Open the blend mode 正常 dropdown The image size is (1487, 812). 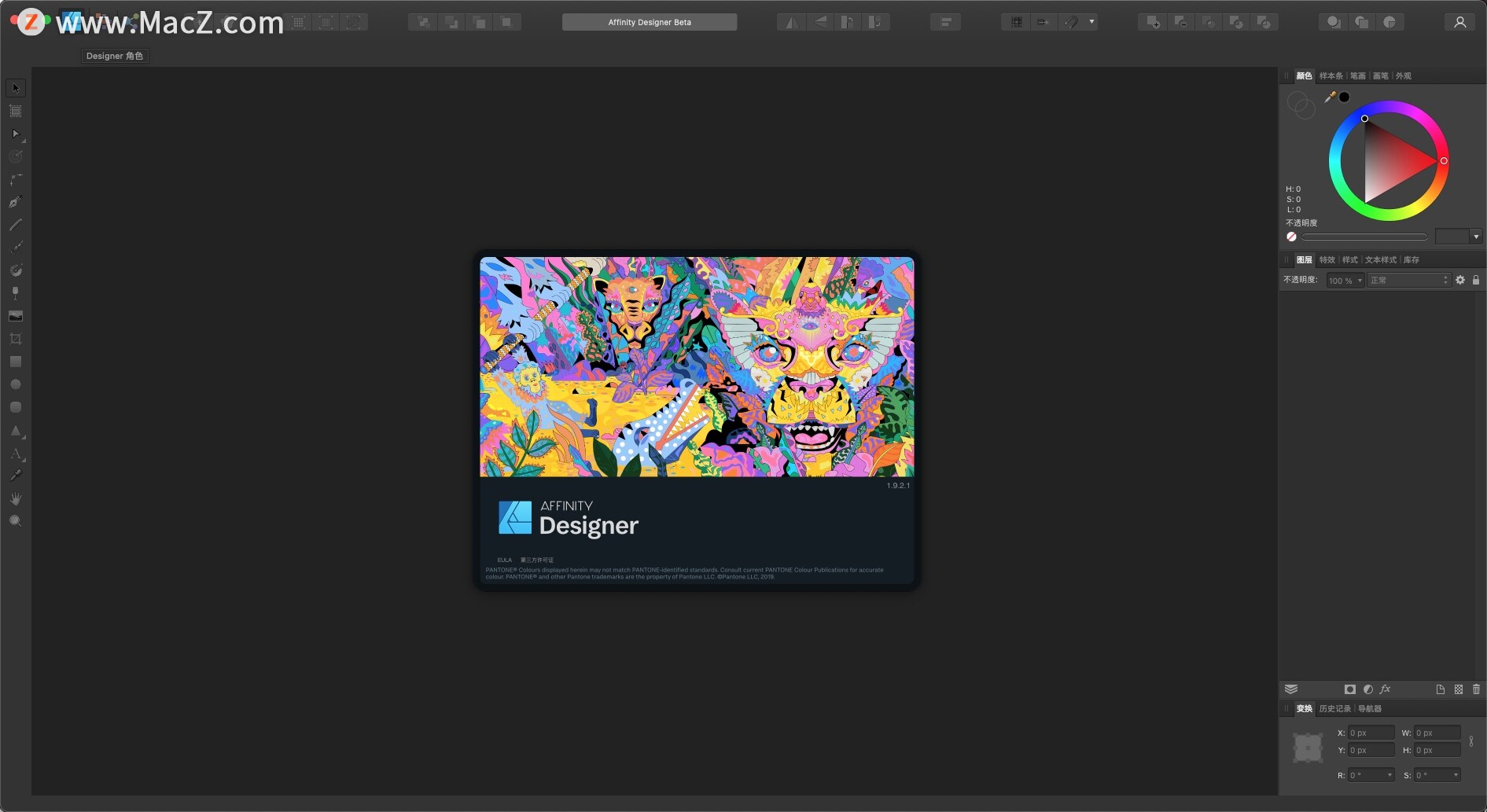pyautogui.click(x=1408, y=281)
